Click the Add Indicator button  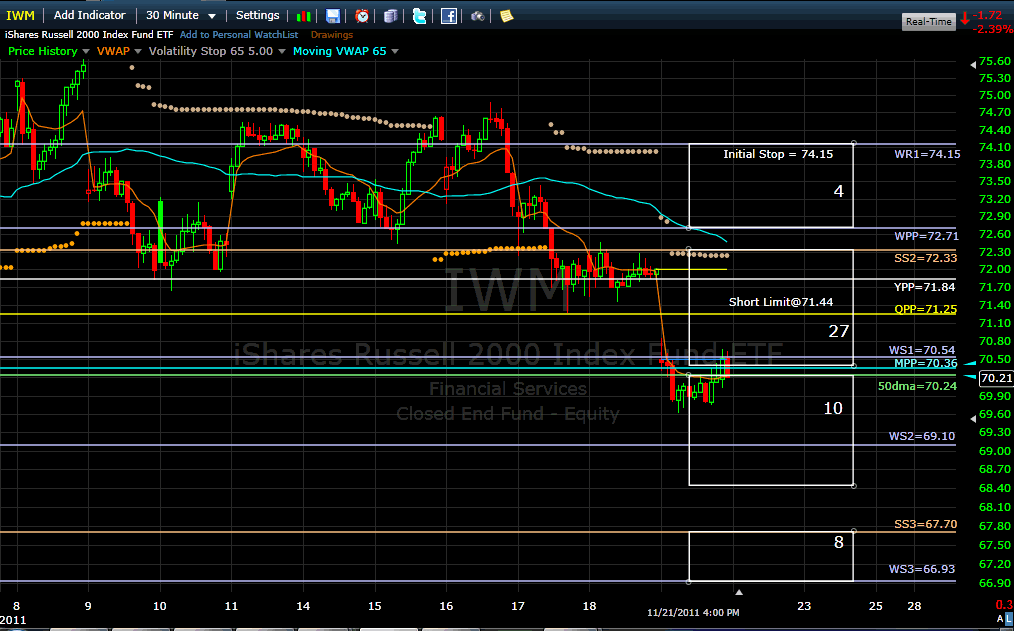(x=89, y=16)
